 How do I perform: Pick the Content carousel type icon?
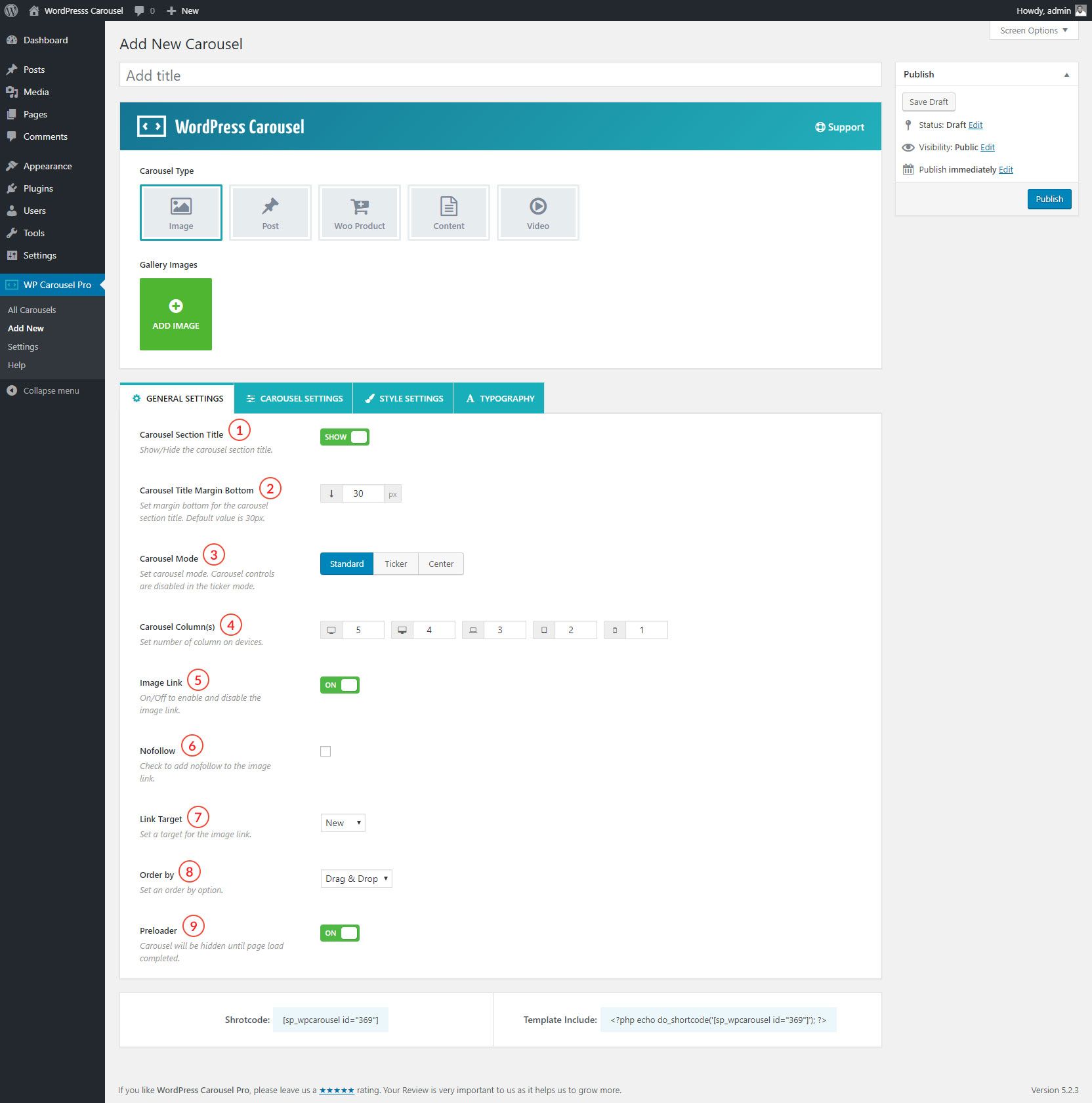click(x=448, y=213)
